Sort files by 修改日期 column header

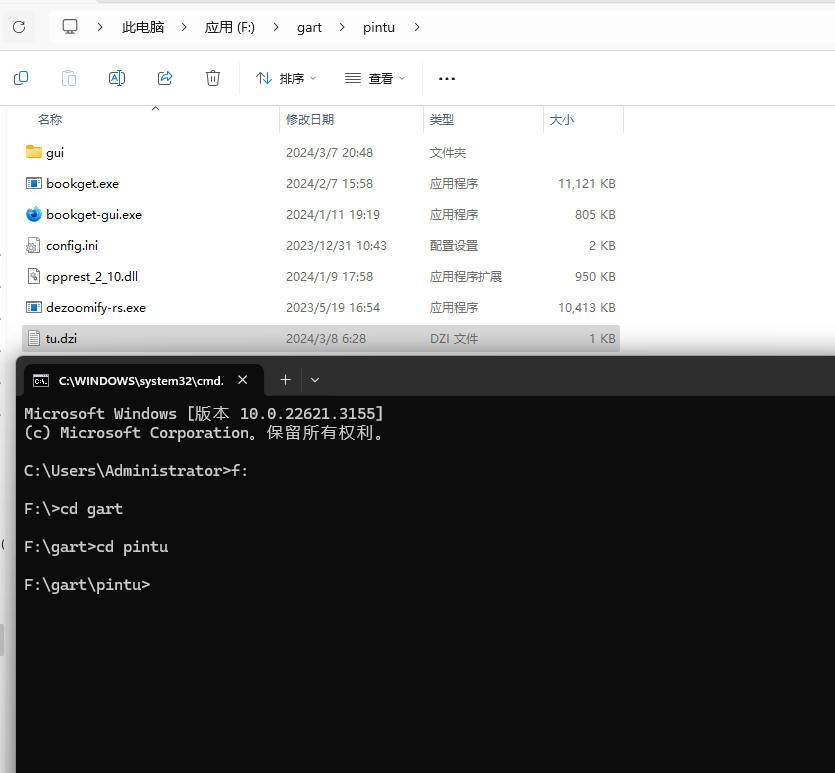click(310, 119)
